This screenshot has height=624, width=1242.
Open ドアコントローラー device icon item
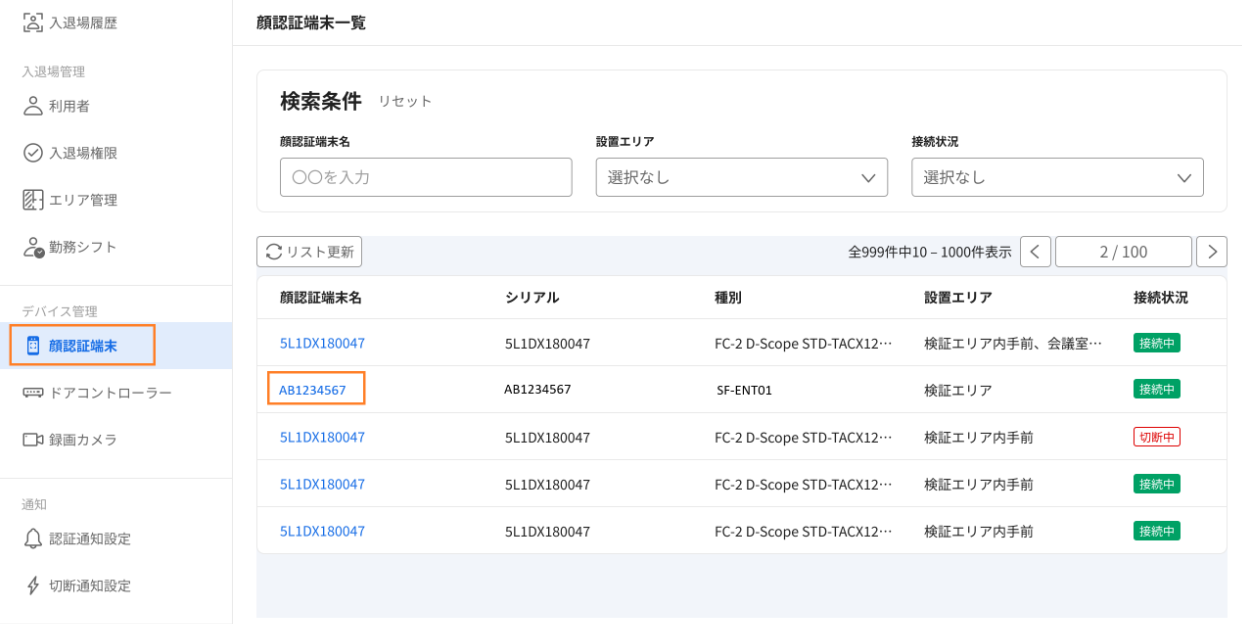[33, 393]
